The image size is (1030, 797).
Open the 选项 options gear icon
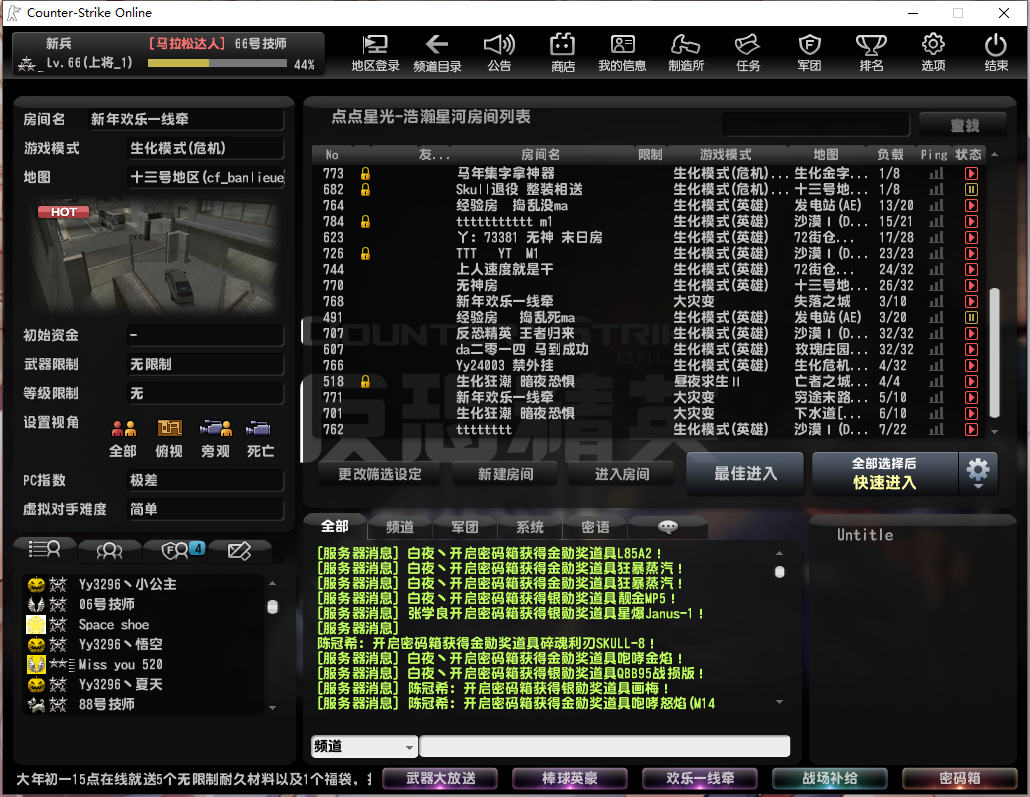933,53
